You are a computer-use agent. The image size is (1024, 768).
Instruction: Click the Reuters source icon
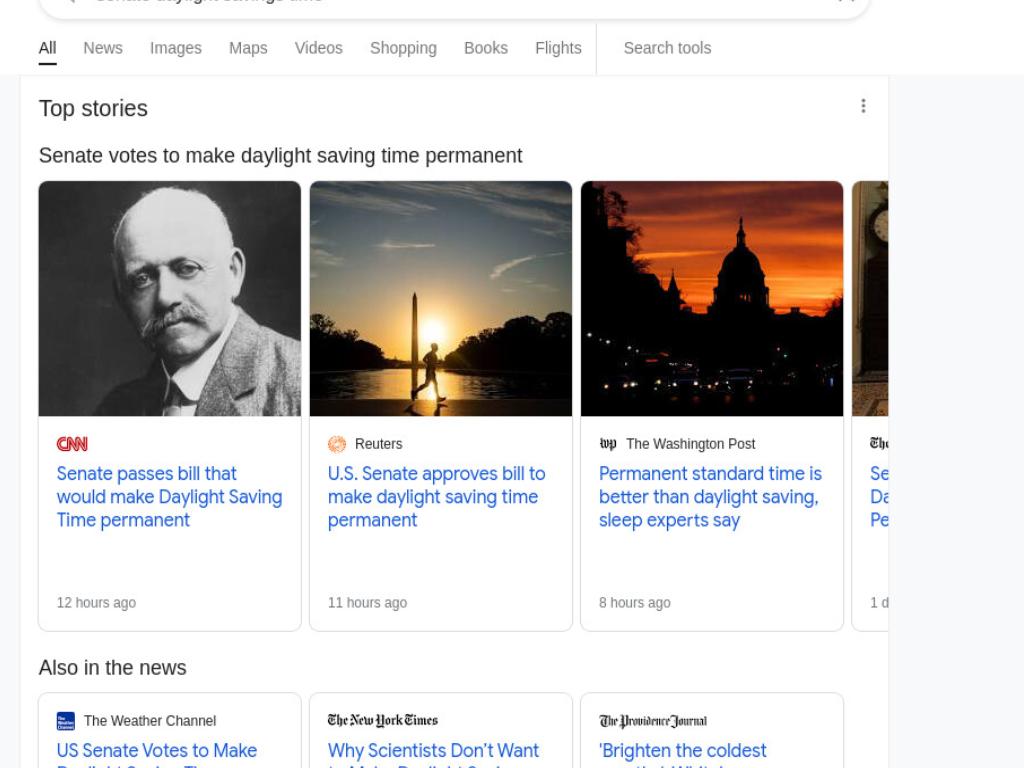pyautogui.click(x=336, y=444)
